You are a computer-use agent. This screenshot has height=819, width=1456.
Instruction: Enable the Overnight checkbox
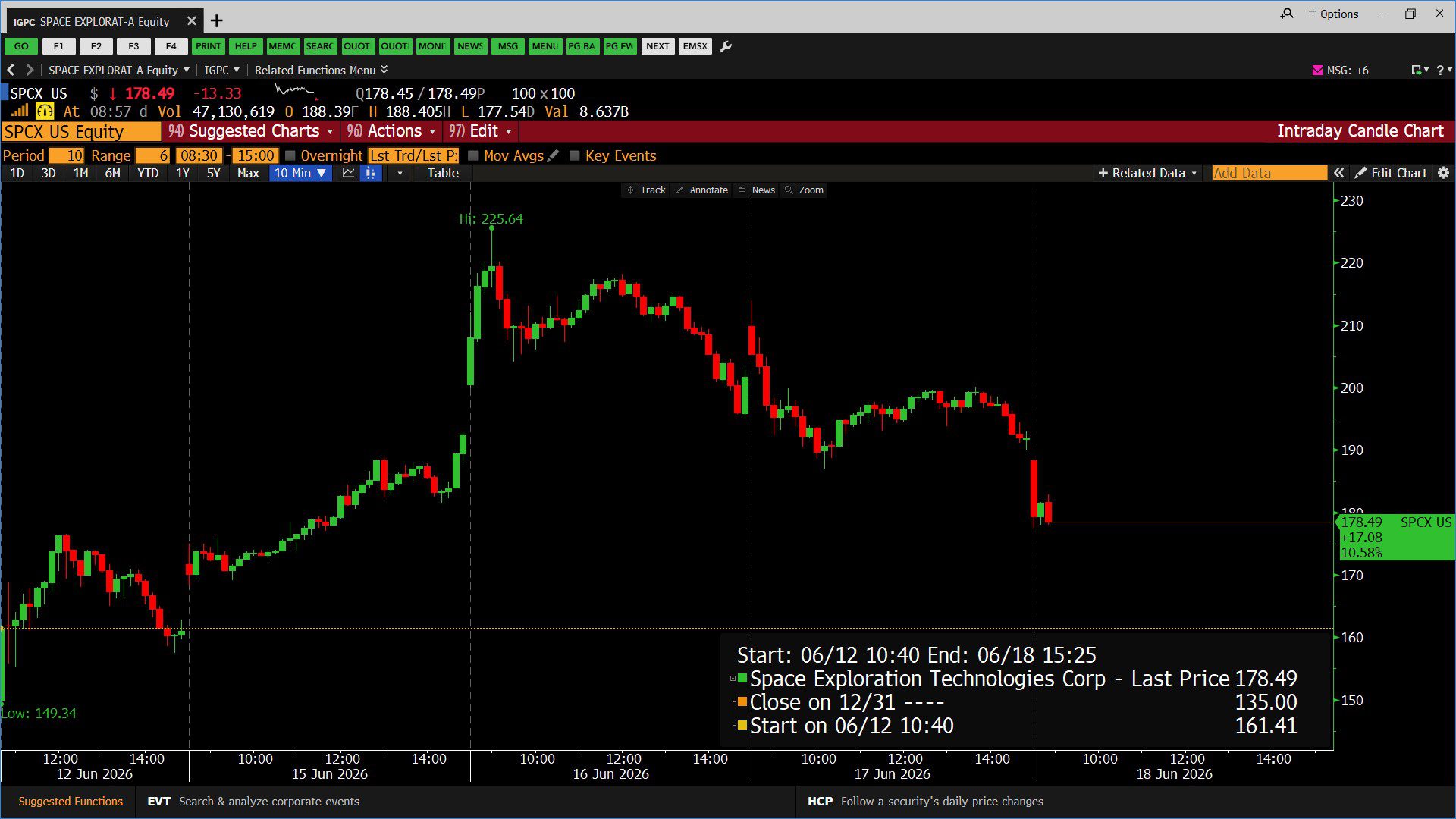click(x=290, y=155)
